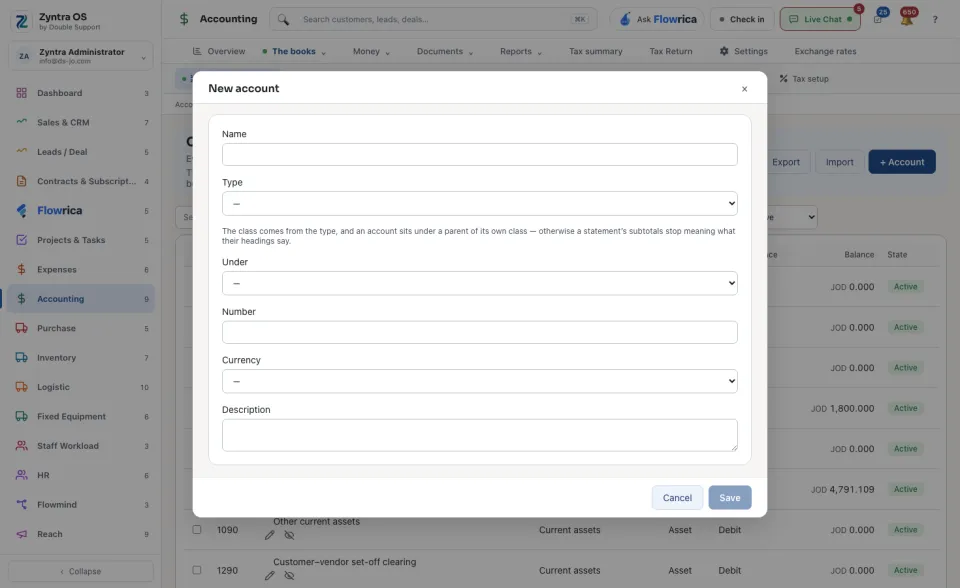Open Sales & CRM sidebar icon
The width and height of the screenshot is (960, 588).
[x=21, y=122]
